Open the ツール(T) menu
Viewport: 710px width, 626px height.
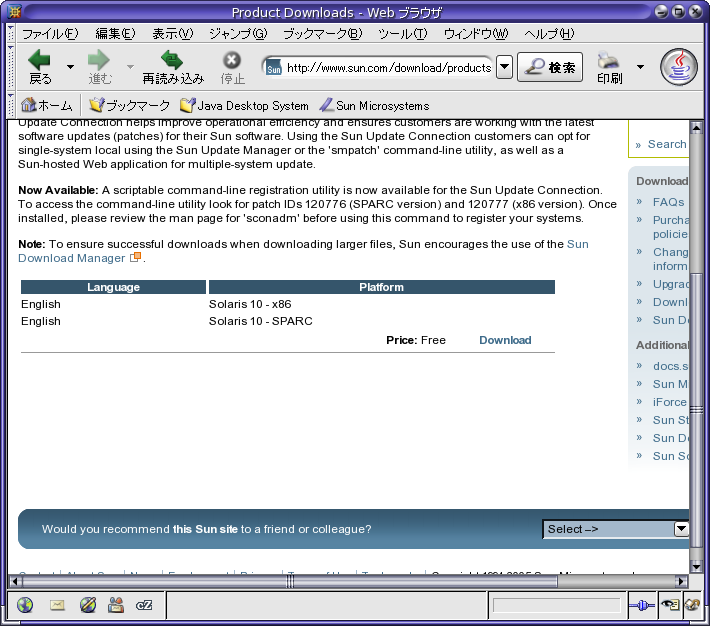point(403,34)
